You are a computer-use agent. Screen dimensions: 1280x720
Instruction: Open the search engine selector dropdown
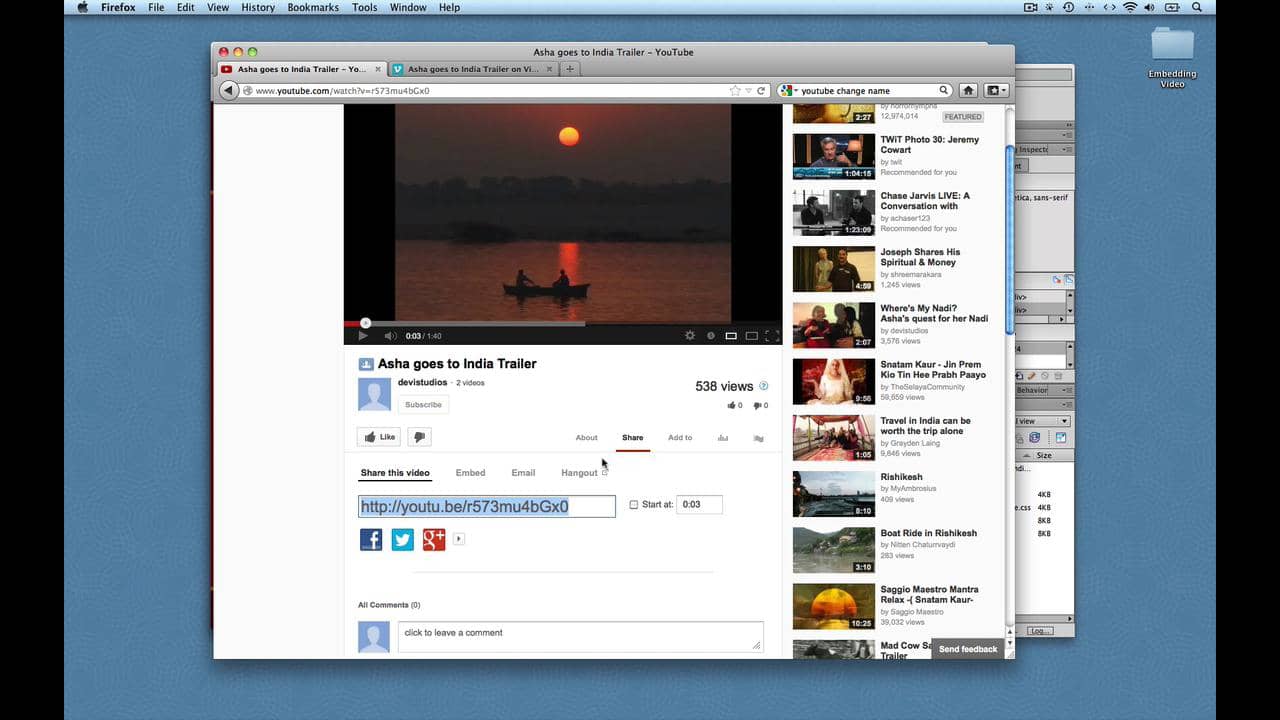pos(789,90)
